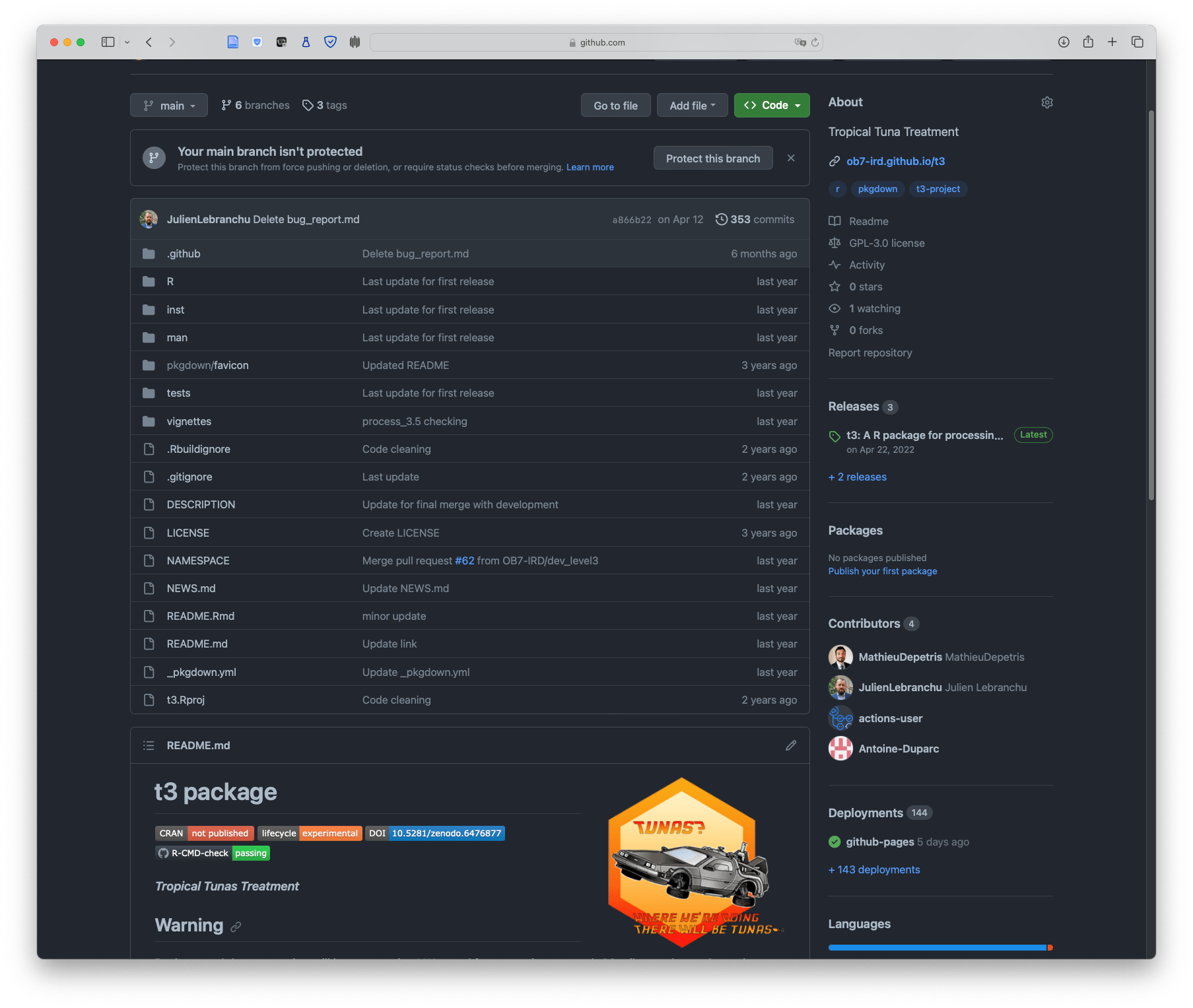View 6 branches link

tap(256, 105)
